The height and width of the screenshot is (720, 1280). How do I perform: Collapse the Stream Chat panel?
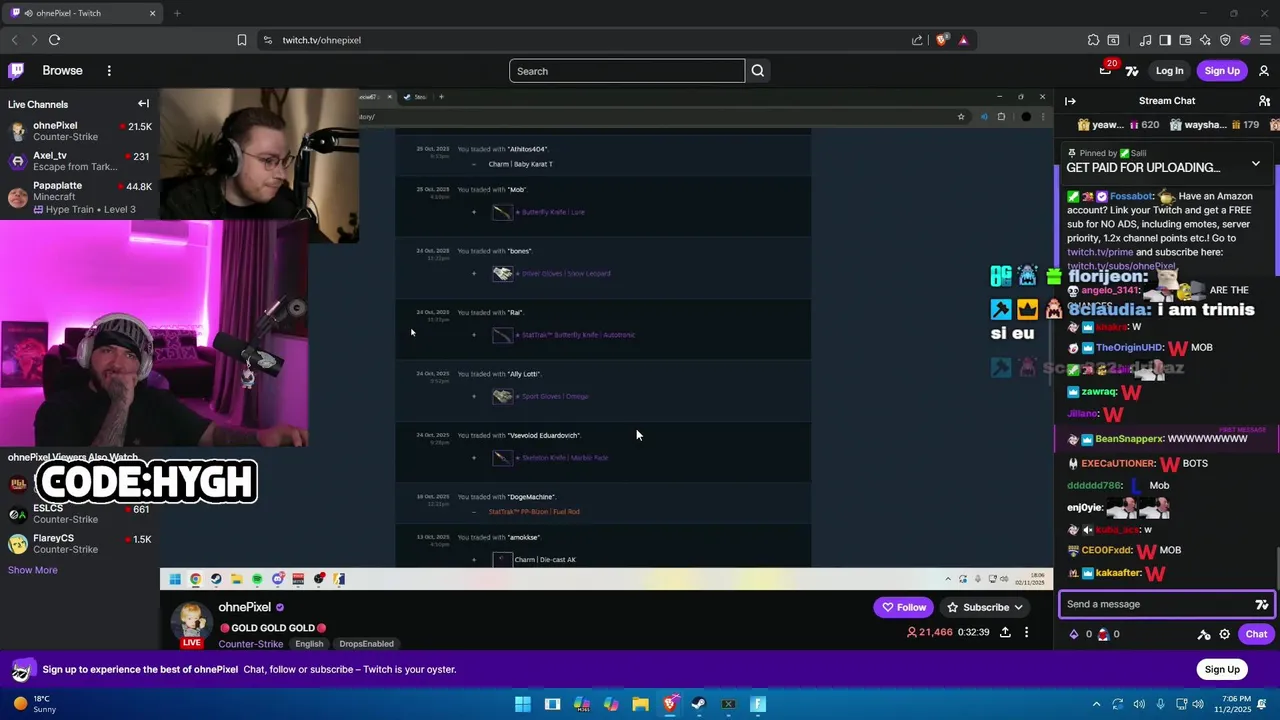coord(1070,101)
